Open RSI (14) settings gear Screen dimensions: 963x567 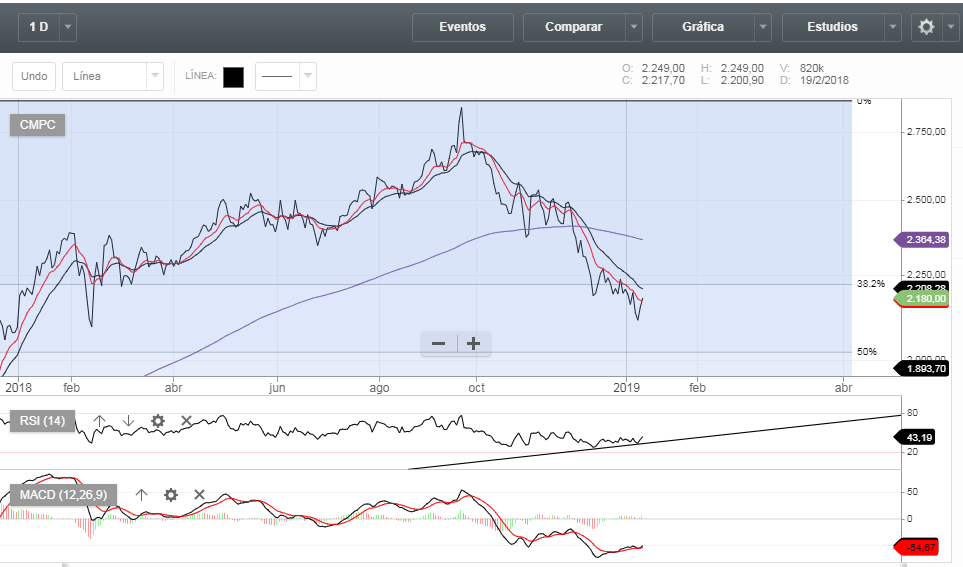(157, 421)
